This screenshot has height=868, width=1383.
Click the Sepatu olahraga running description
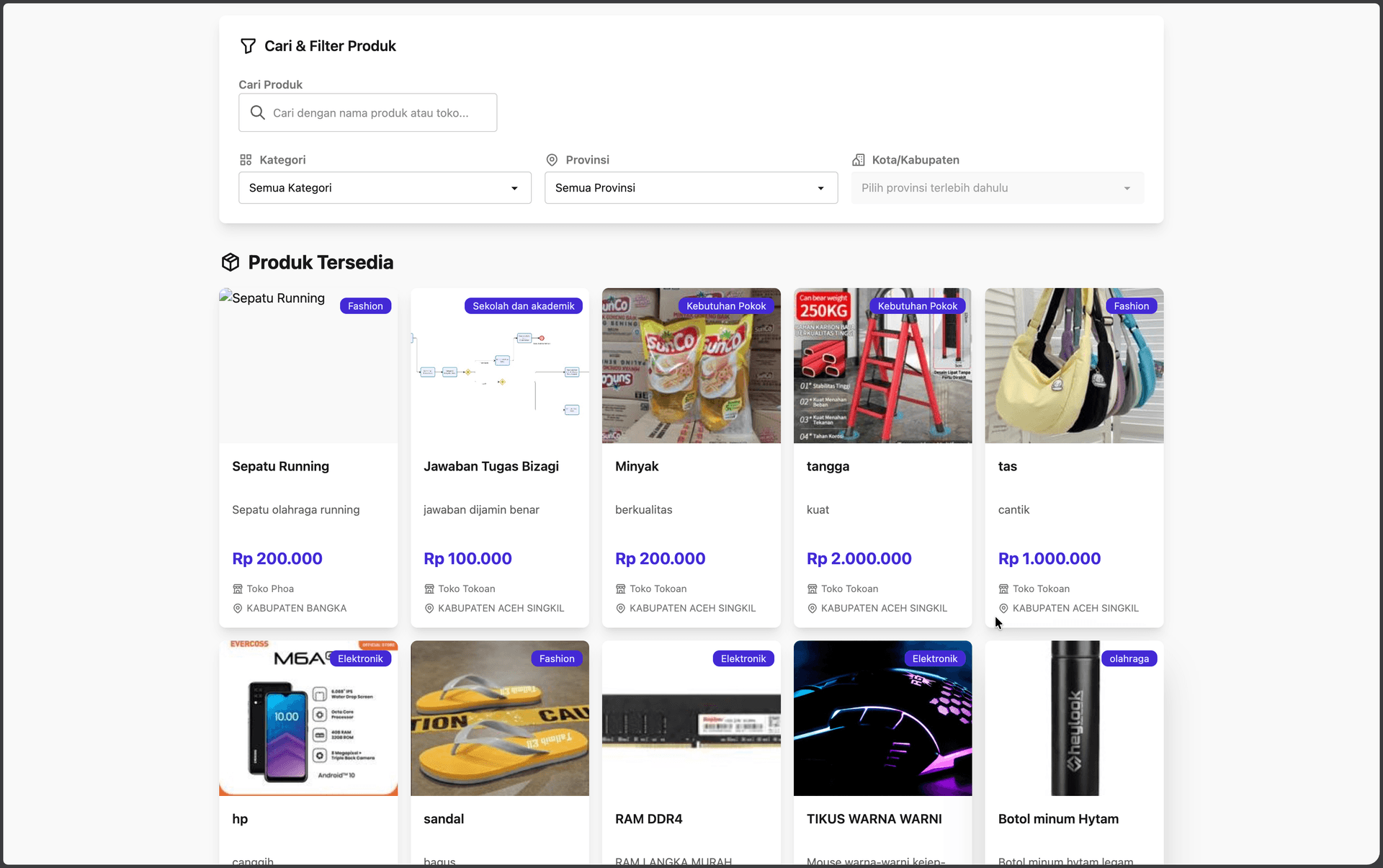click(x=296, y=510)
